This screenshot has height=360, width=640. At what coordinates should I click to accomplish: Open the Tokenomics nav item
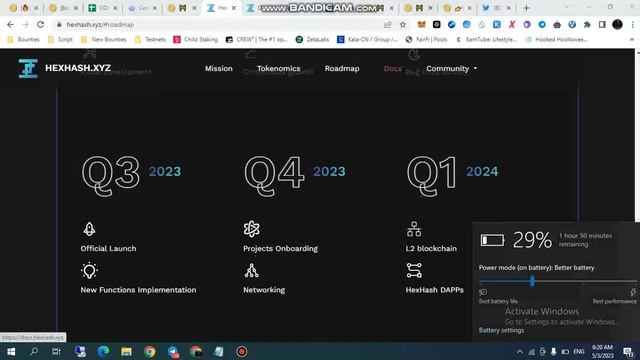(278, 69)
